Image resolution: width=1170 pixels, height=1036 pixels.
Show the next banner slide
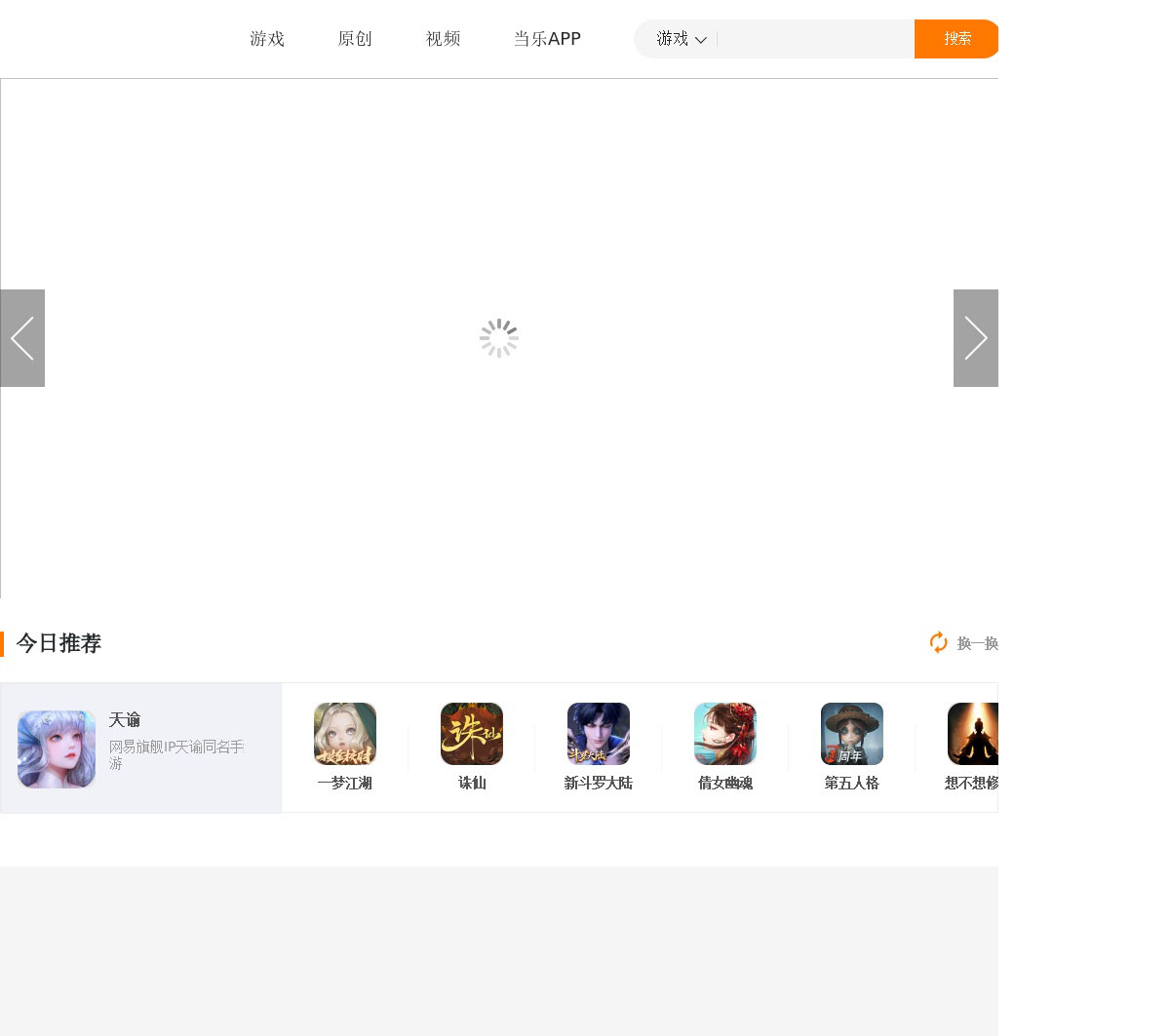tap(976, 338)
